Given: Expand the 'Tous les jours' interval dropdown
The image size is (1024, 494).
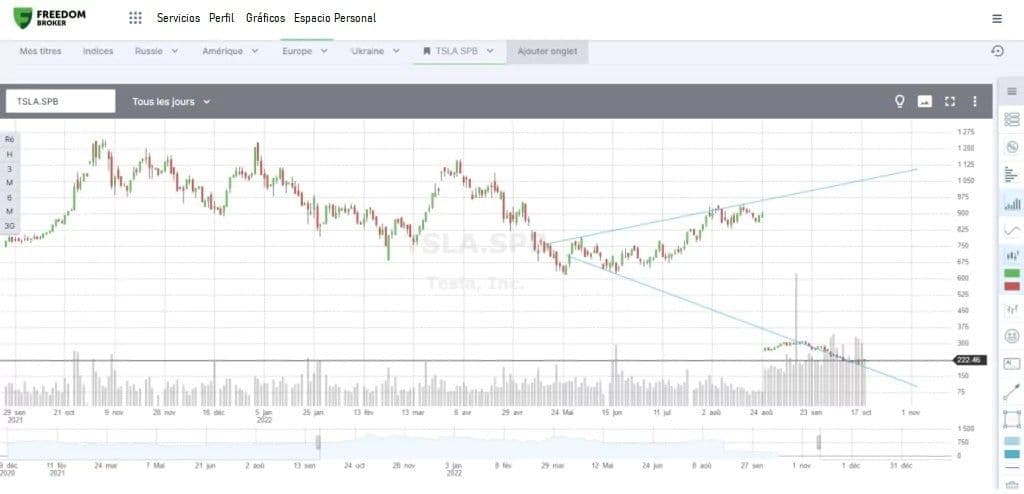Looking at the screenshot, I should click(171, 101).
